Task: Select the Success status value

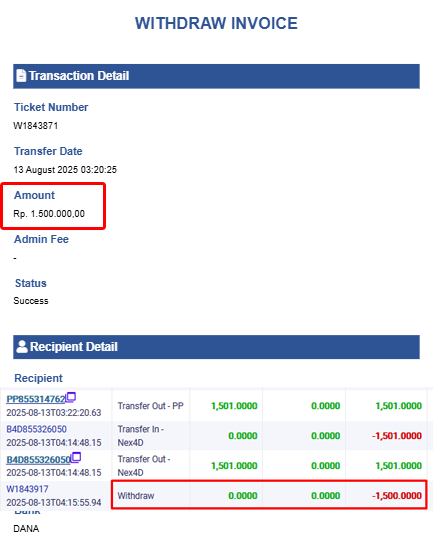Action: [31, 301]
